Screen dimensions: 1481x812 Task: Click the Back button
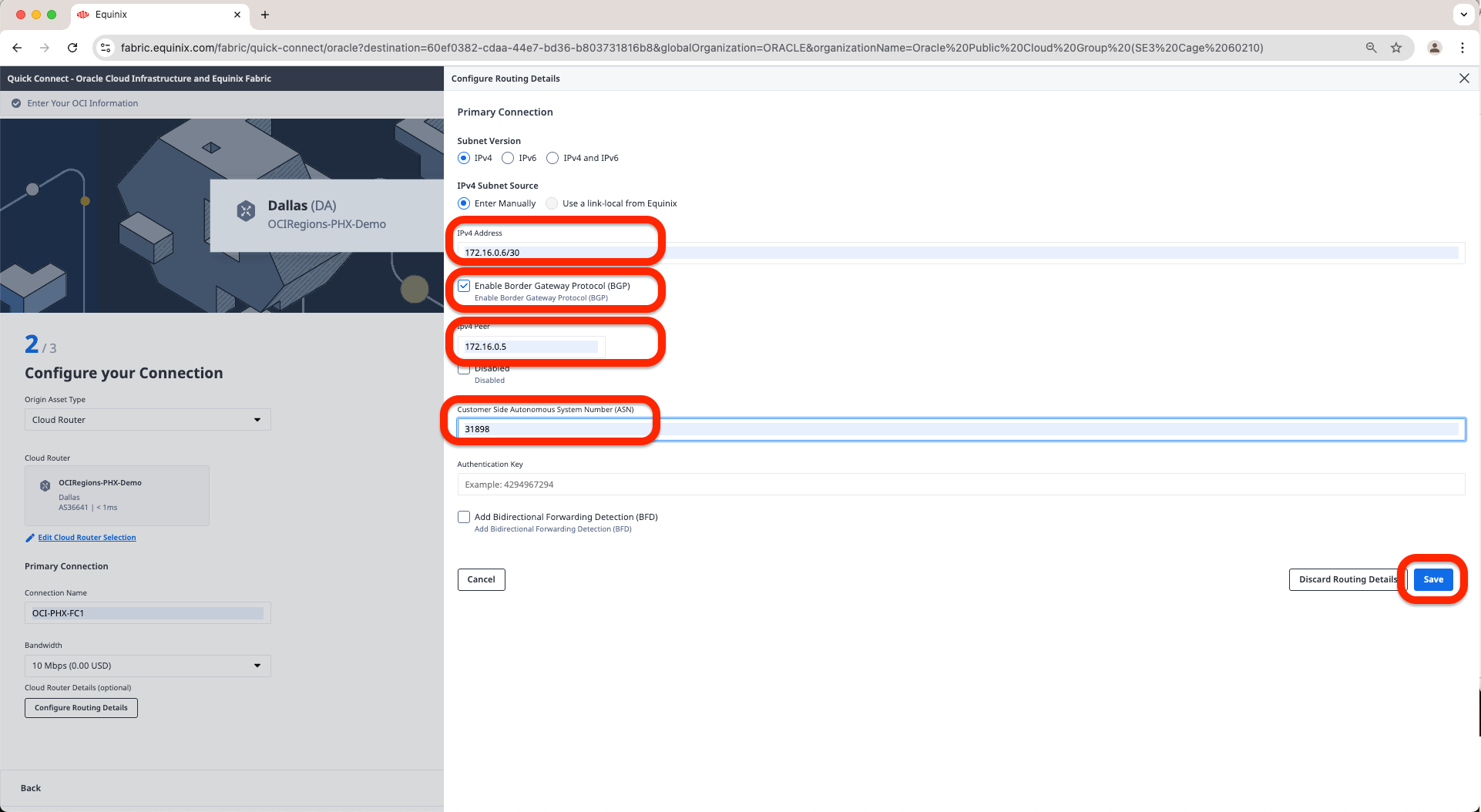[x=31, y=788]
